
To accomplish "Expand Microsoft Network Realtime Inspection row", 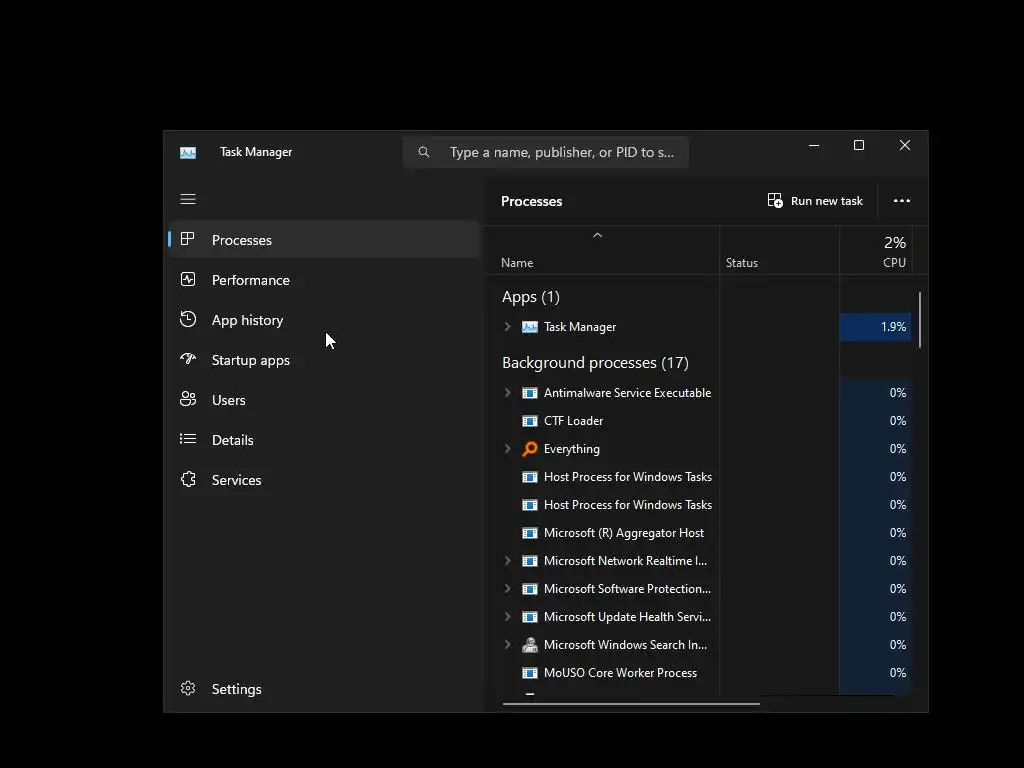I will point(508,561).
